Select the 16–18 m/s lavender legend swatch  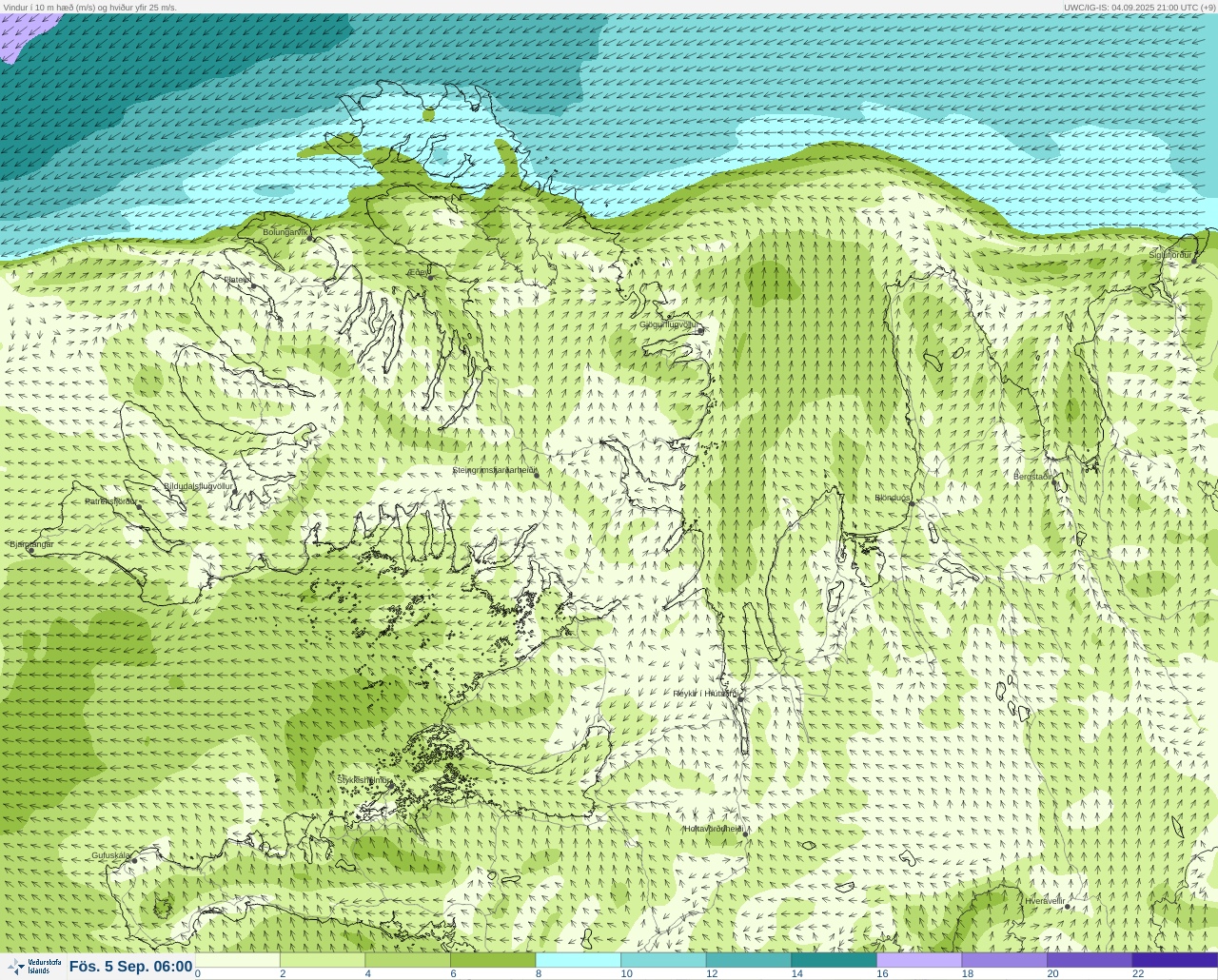918,960
